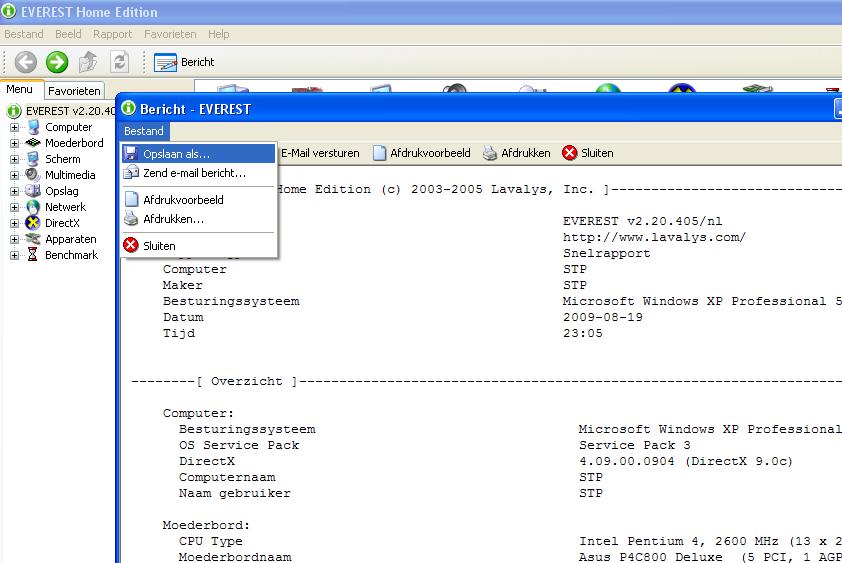Click Sluiten in the Bericht toolbar
The width and height of the screenshot is (842, 563).
(x=588, y=153)
